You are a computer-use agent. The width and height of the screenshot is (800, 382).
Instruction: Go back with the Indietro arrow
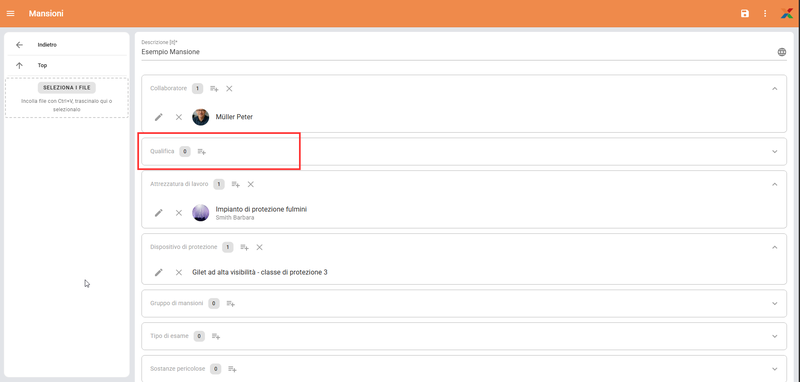[19, 45]
